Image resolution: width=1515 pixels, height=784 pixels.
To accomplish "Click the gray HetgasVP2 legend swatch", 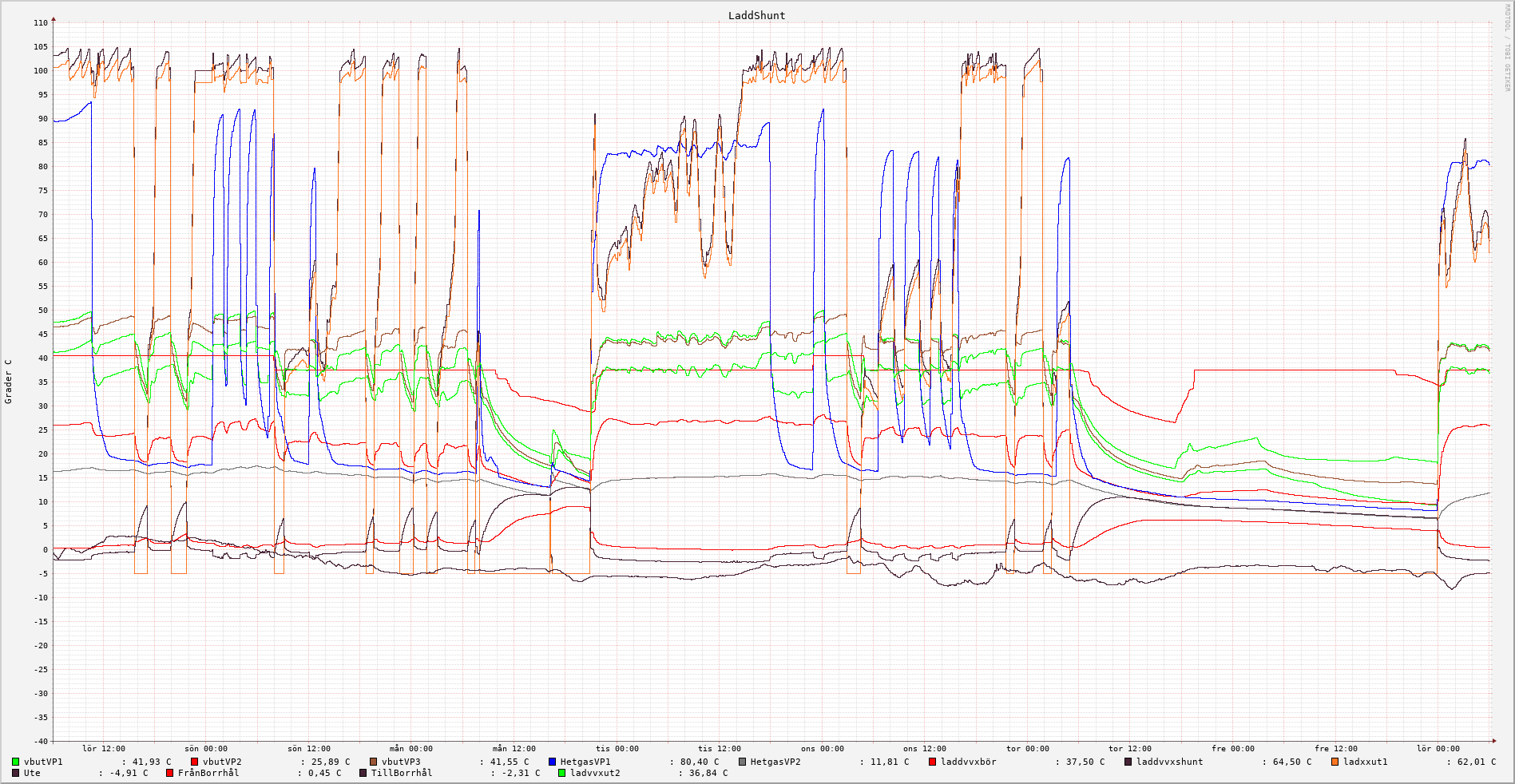I will click(743, 762).
